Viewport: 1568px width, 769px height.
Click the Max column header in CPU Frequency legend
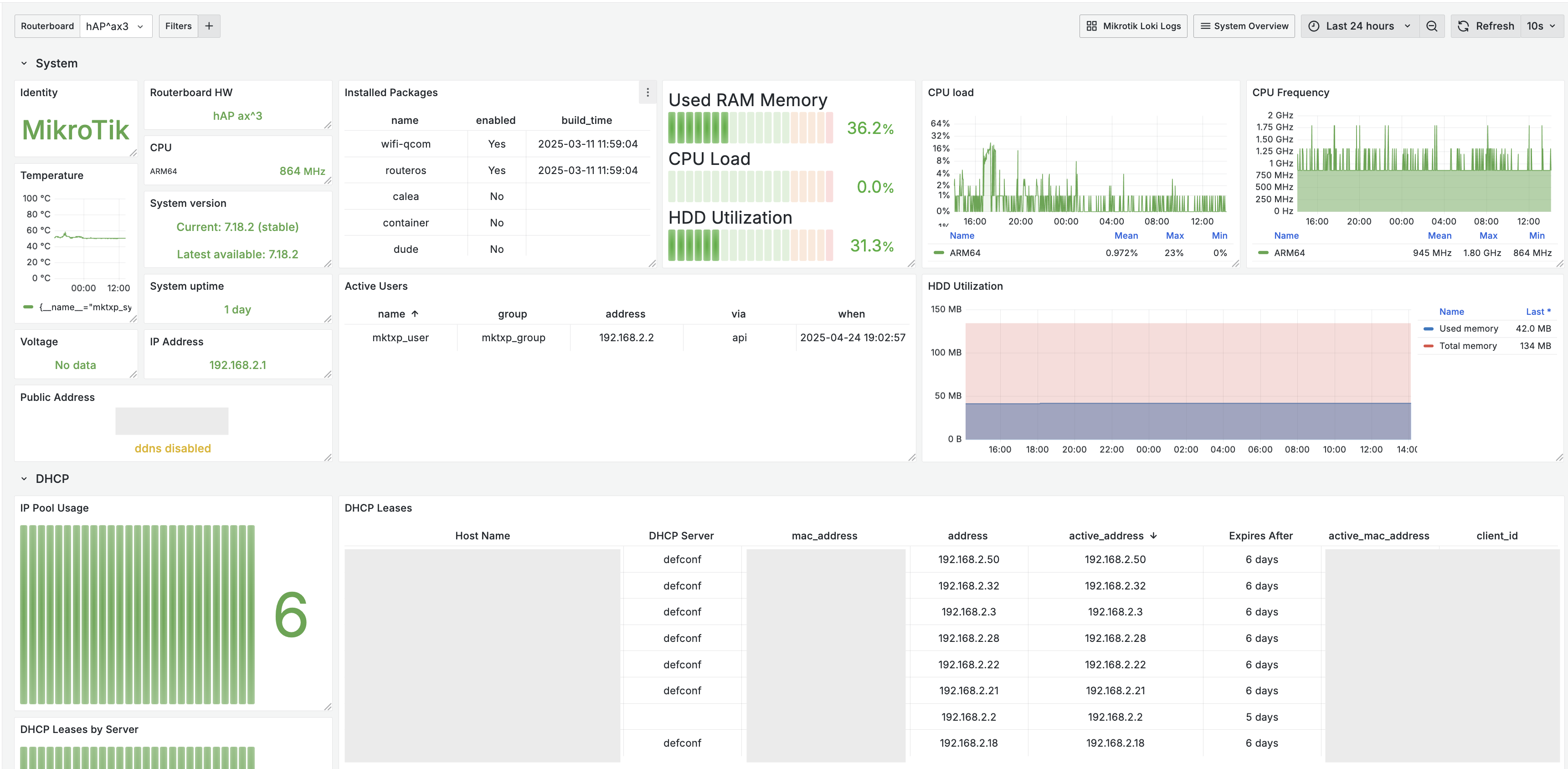[x=1488, y=236]
